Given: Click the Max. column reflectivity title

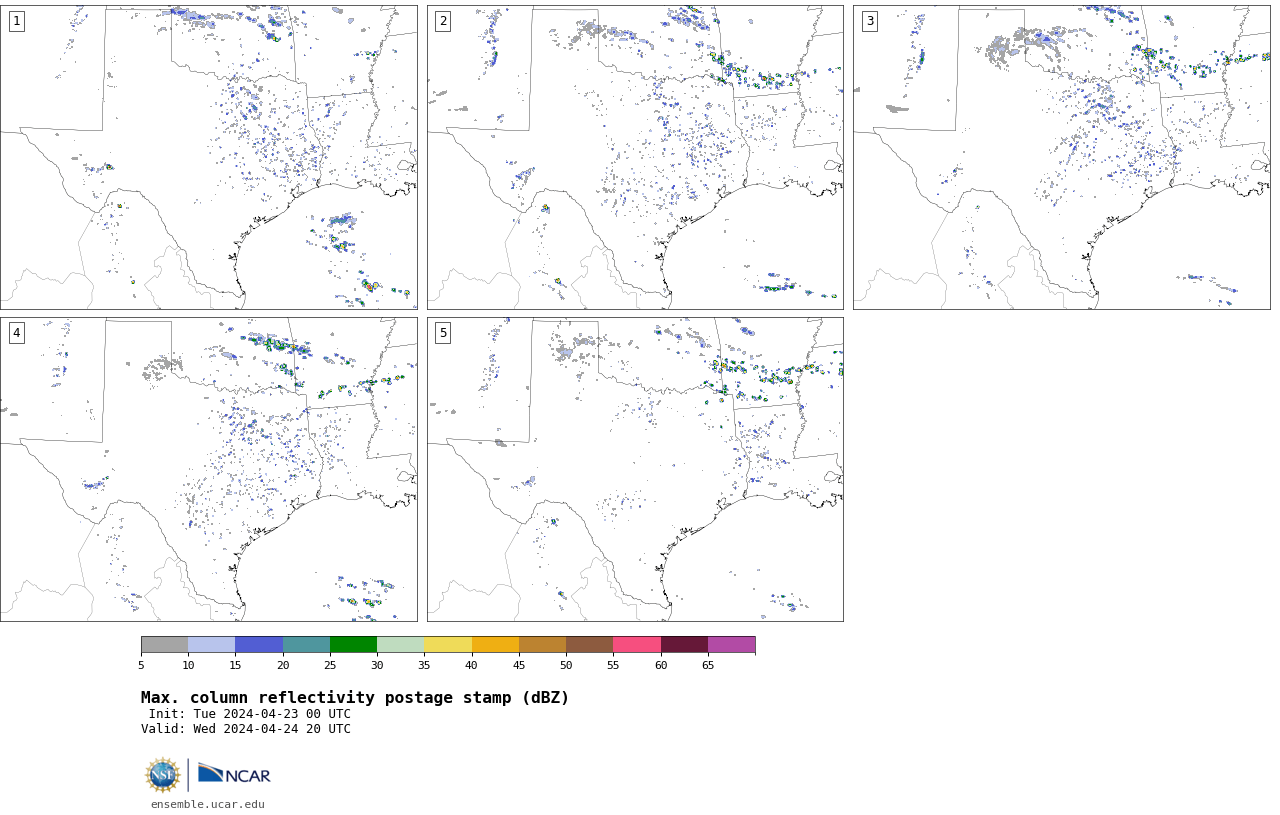Looking at the screenshot, I should click(355, 698).
